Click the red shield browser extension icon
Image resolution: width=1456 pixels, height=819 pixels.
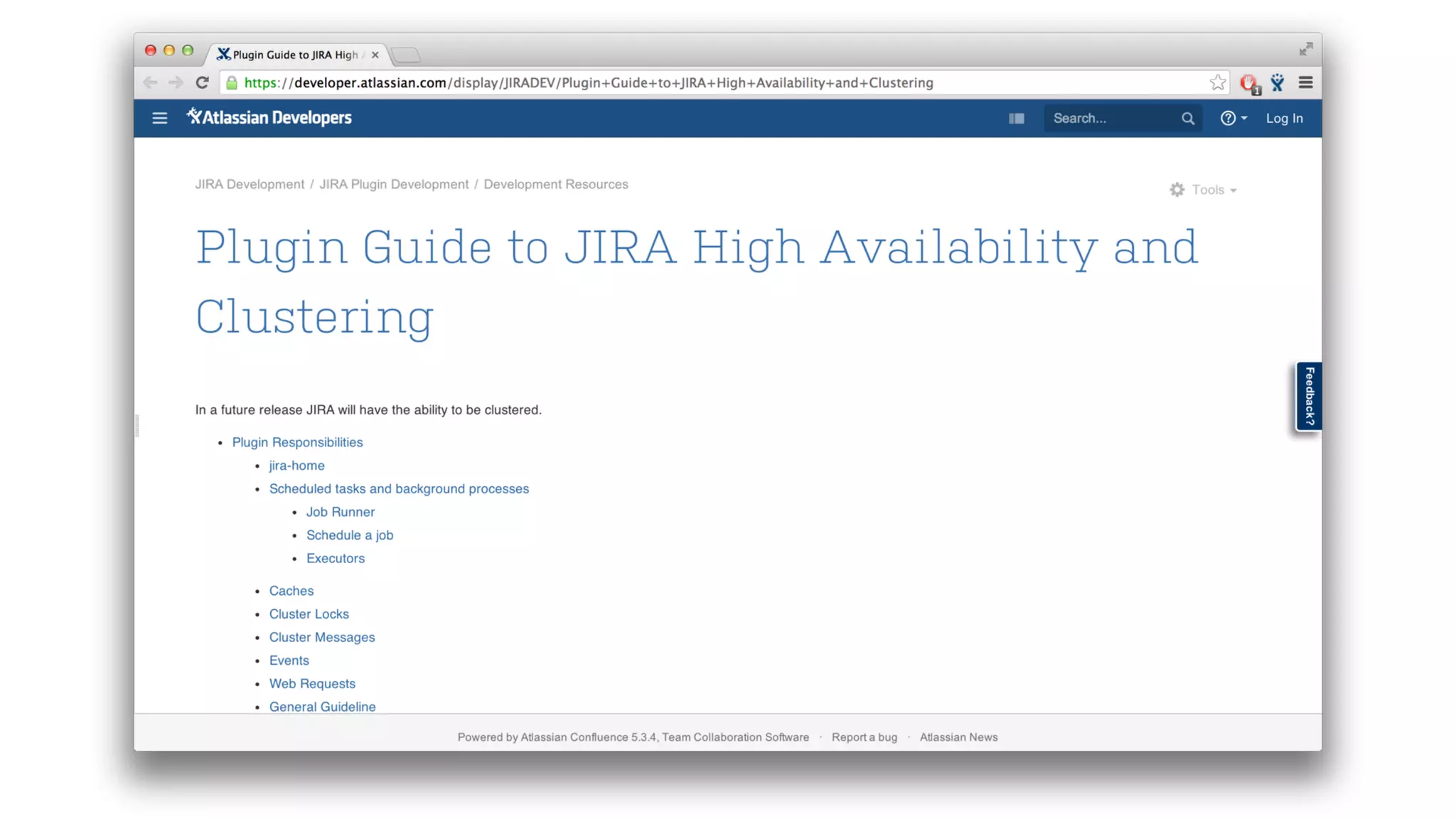coord(1248,83)
